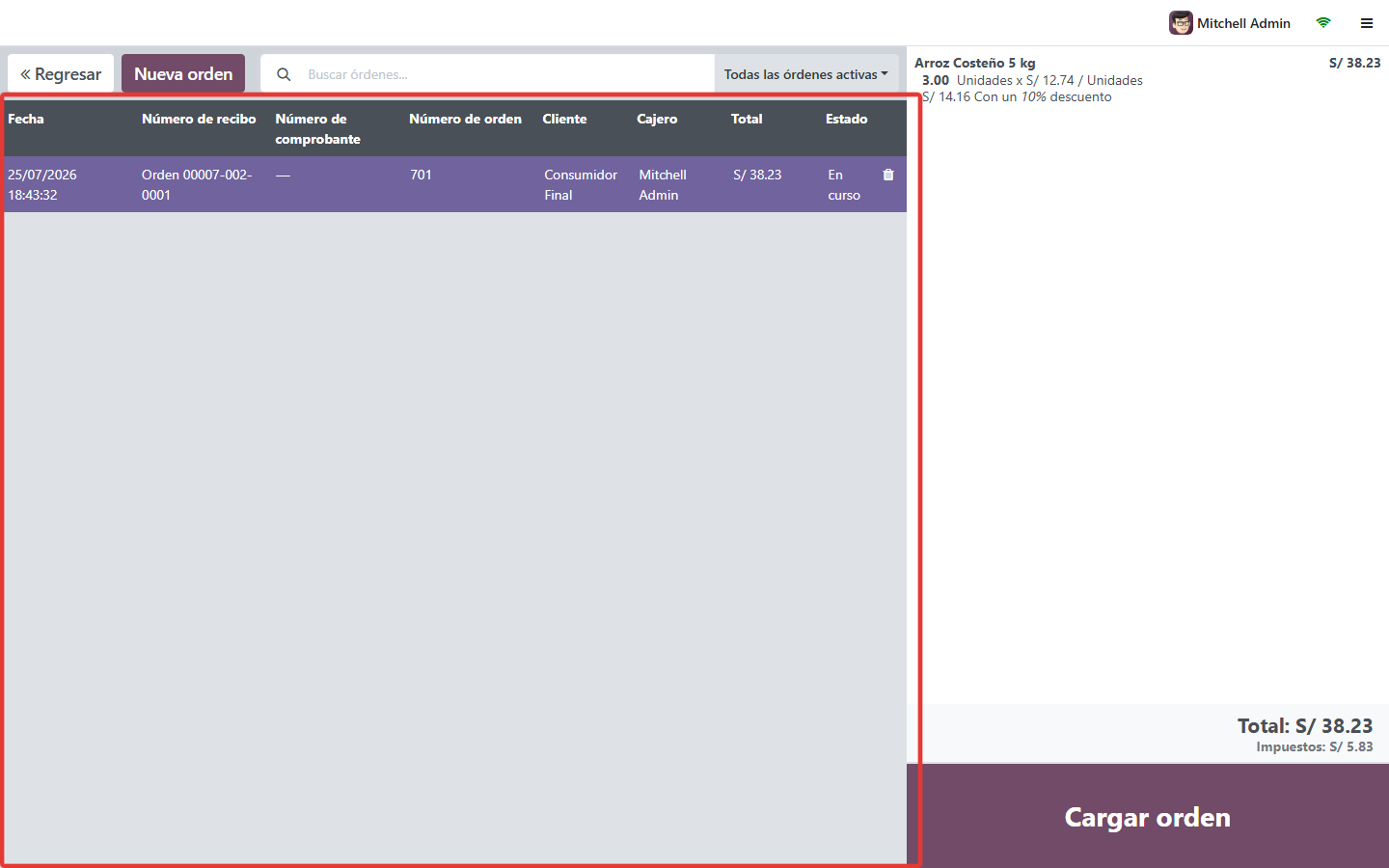The image size is (1389, 868).
Task: Select the Arroz Costeño 5 kg order line
Action: 1148,79
